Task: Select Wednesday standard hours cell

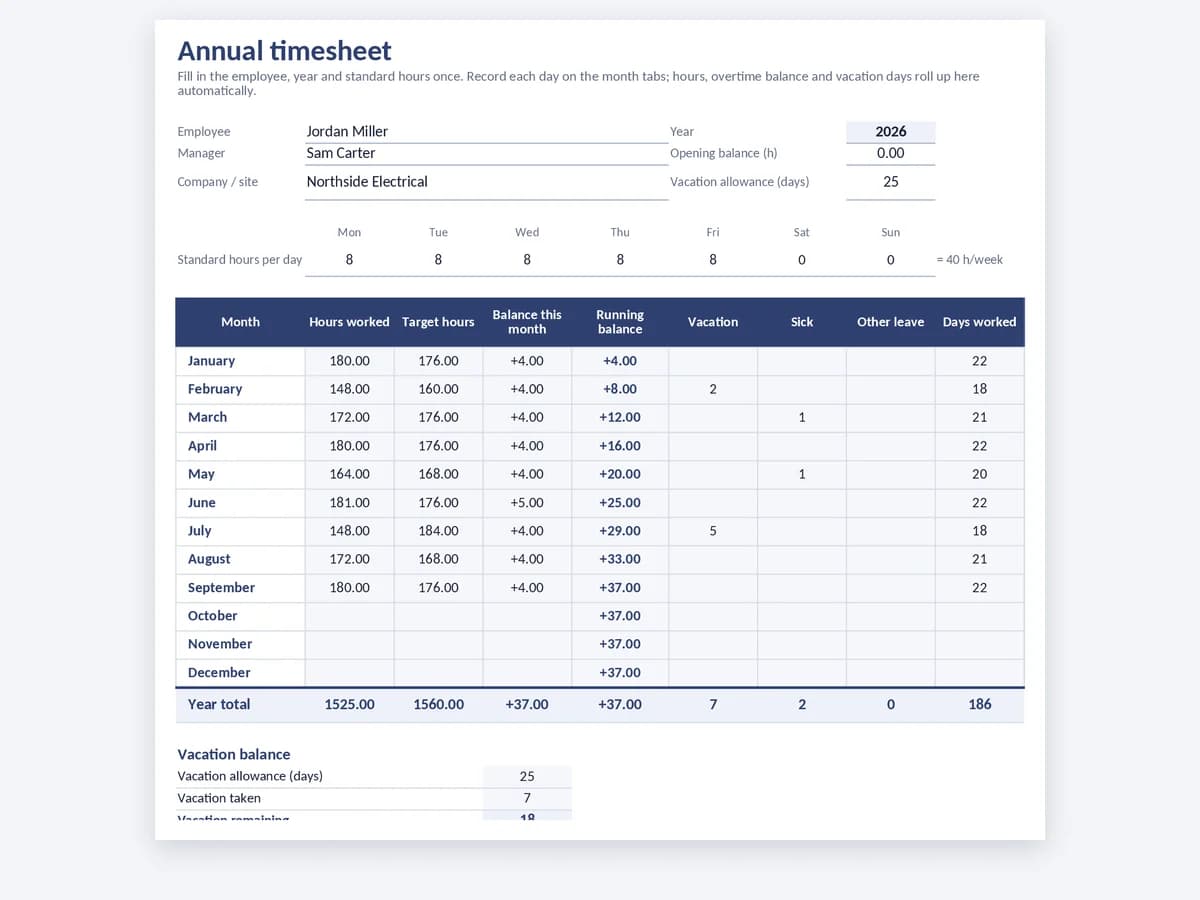Action: tap(527, 260)
